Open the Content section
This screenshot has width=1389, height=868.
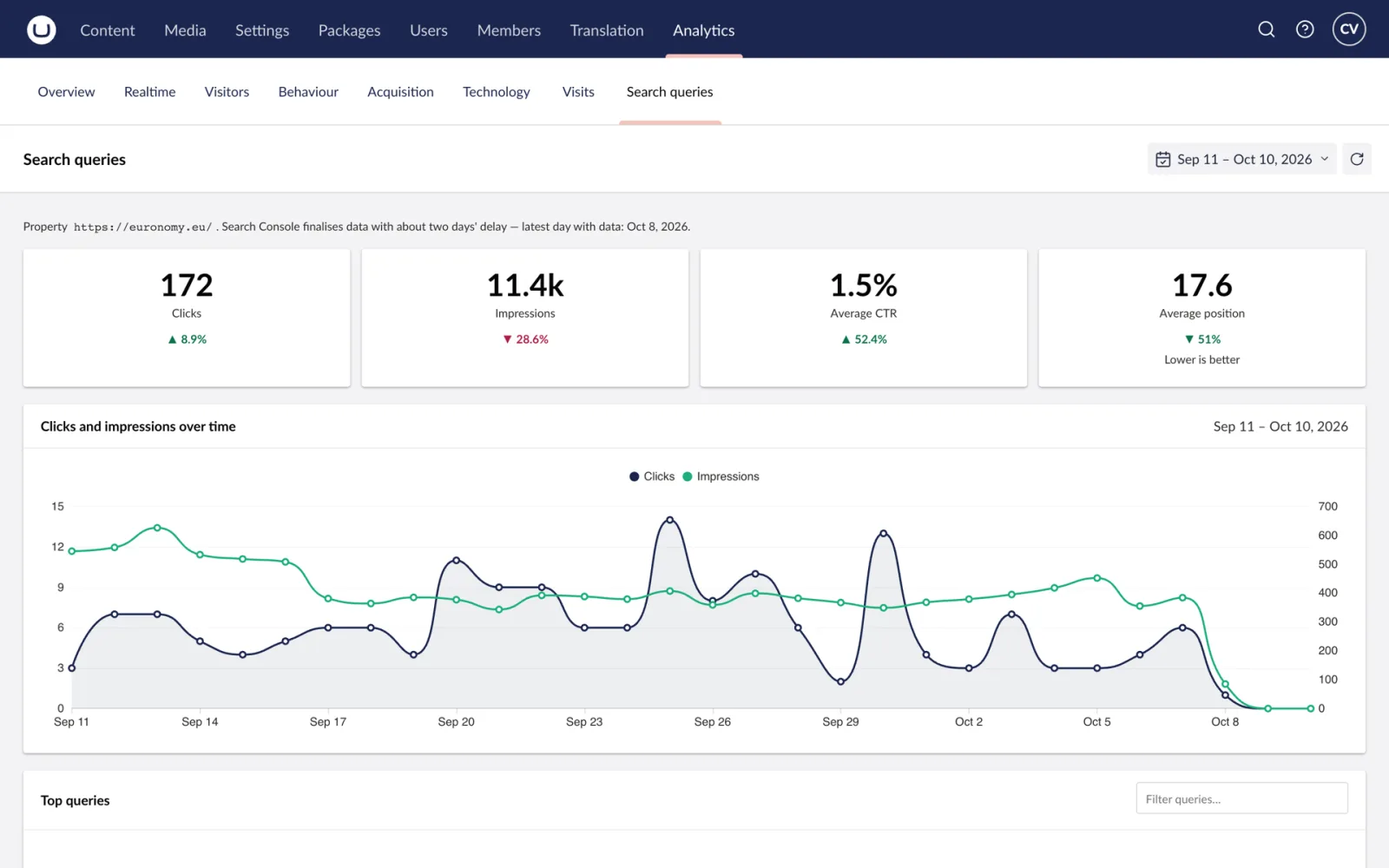pos(108,30)
